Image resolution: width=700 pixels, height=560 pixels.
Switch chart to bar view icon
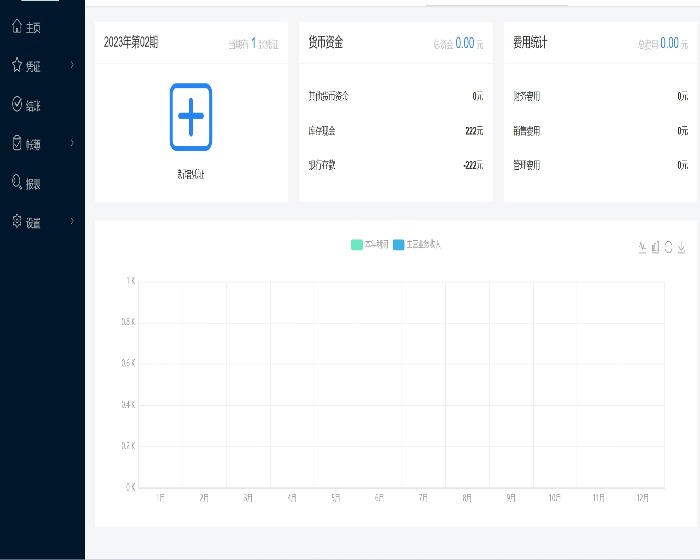(655, 247)
